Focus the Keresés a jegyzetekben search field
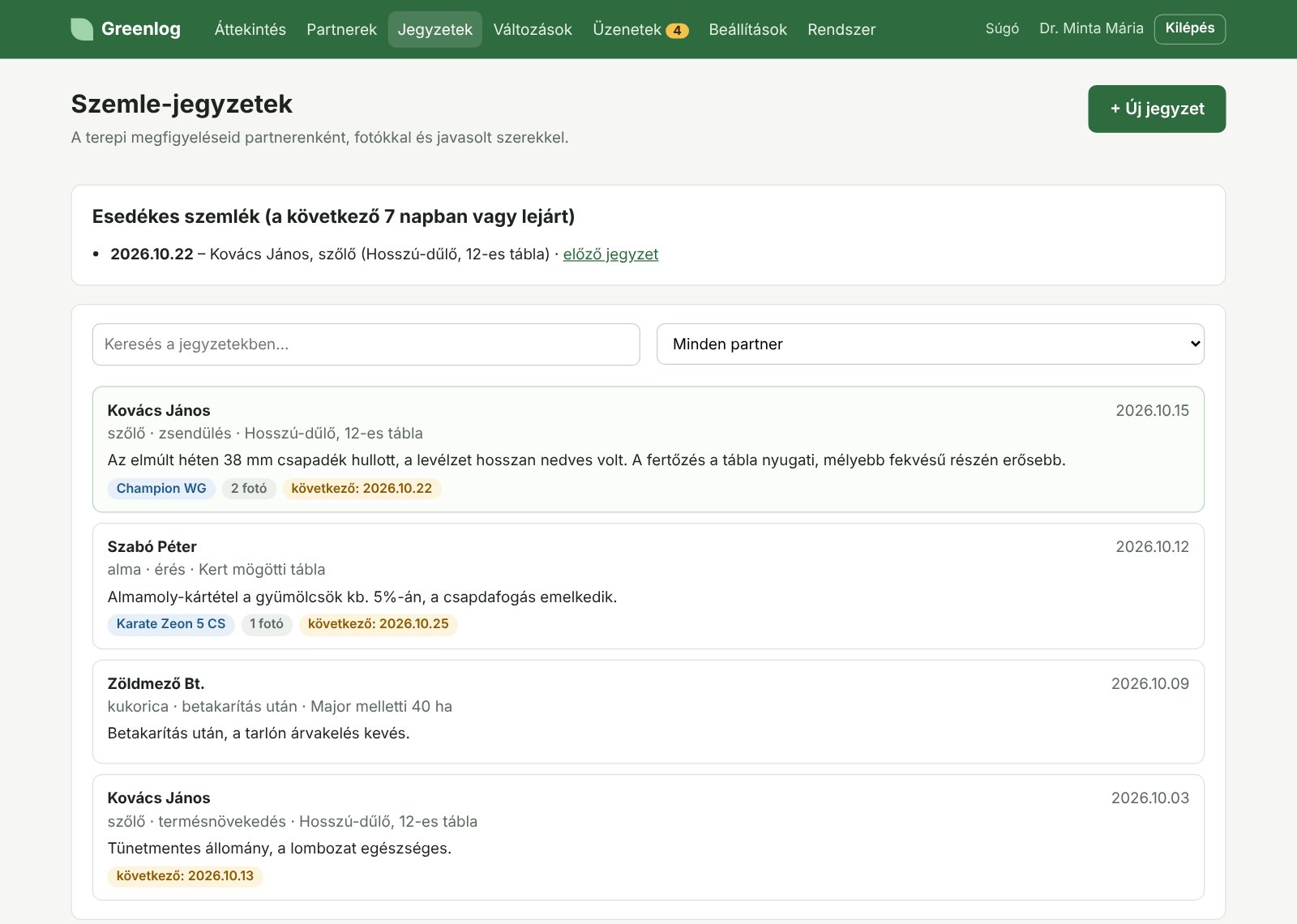 click(x=366, y=344)
